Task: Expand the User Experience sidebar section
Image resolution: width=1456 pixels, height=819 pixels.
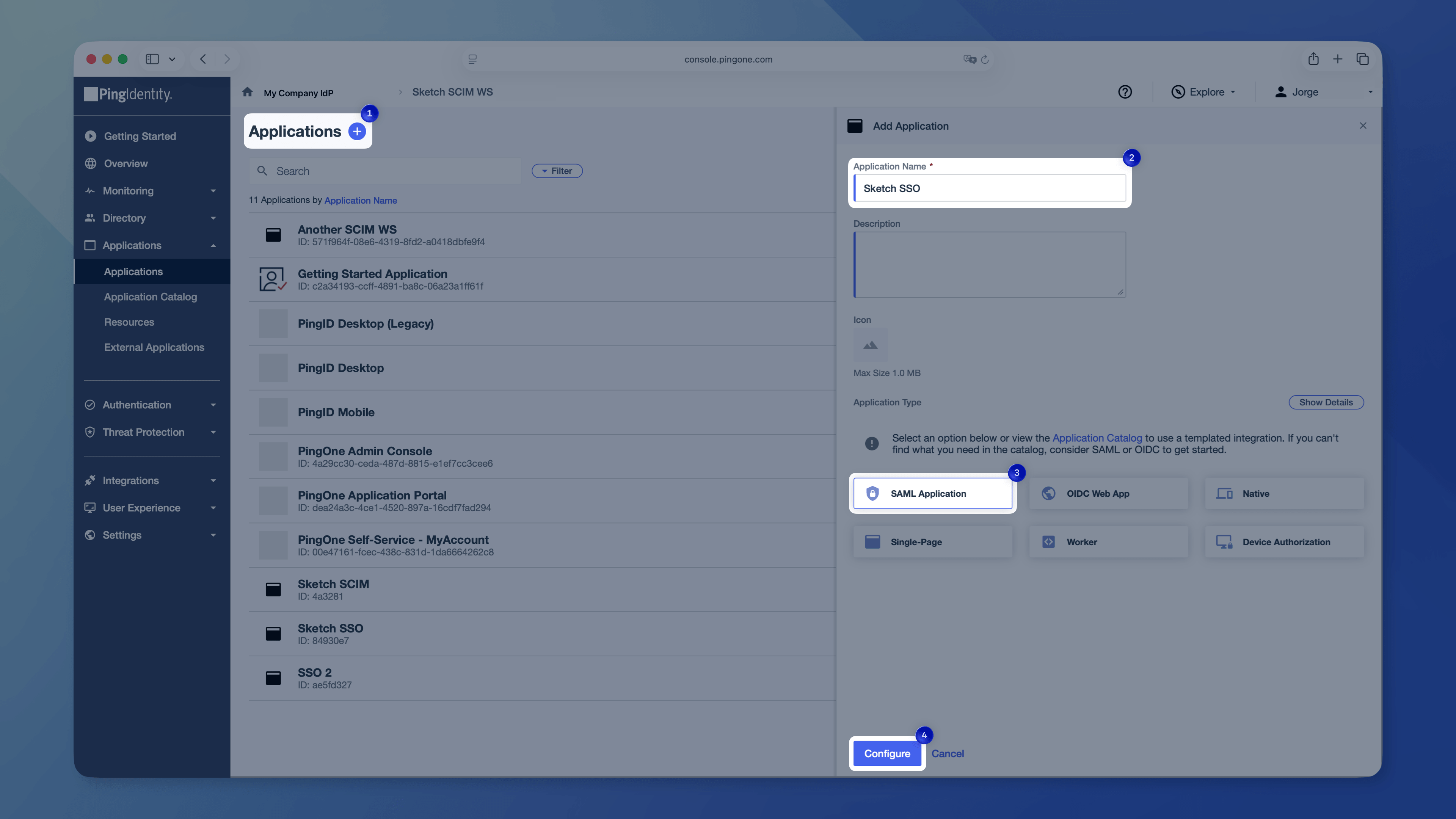Action: coord(152,508)
